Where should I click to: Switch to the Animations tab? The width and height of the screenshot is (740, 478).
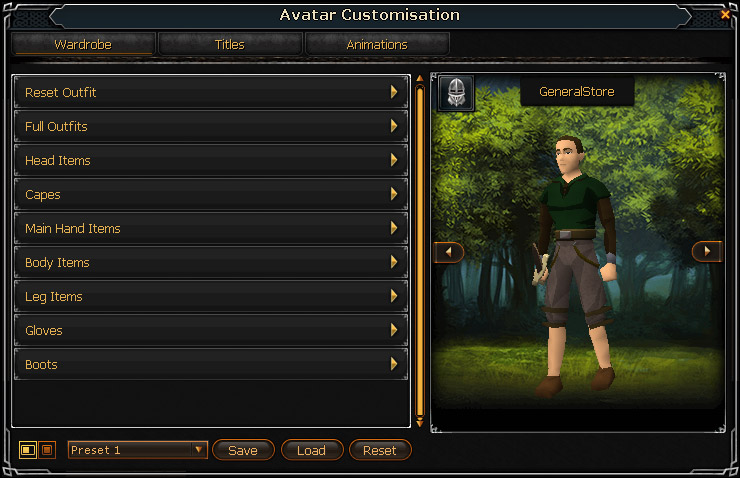(377, 44)
